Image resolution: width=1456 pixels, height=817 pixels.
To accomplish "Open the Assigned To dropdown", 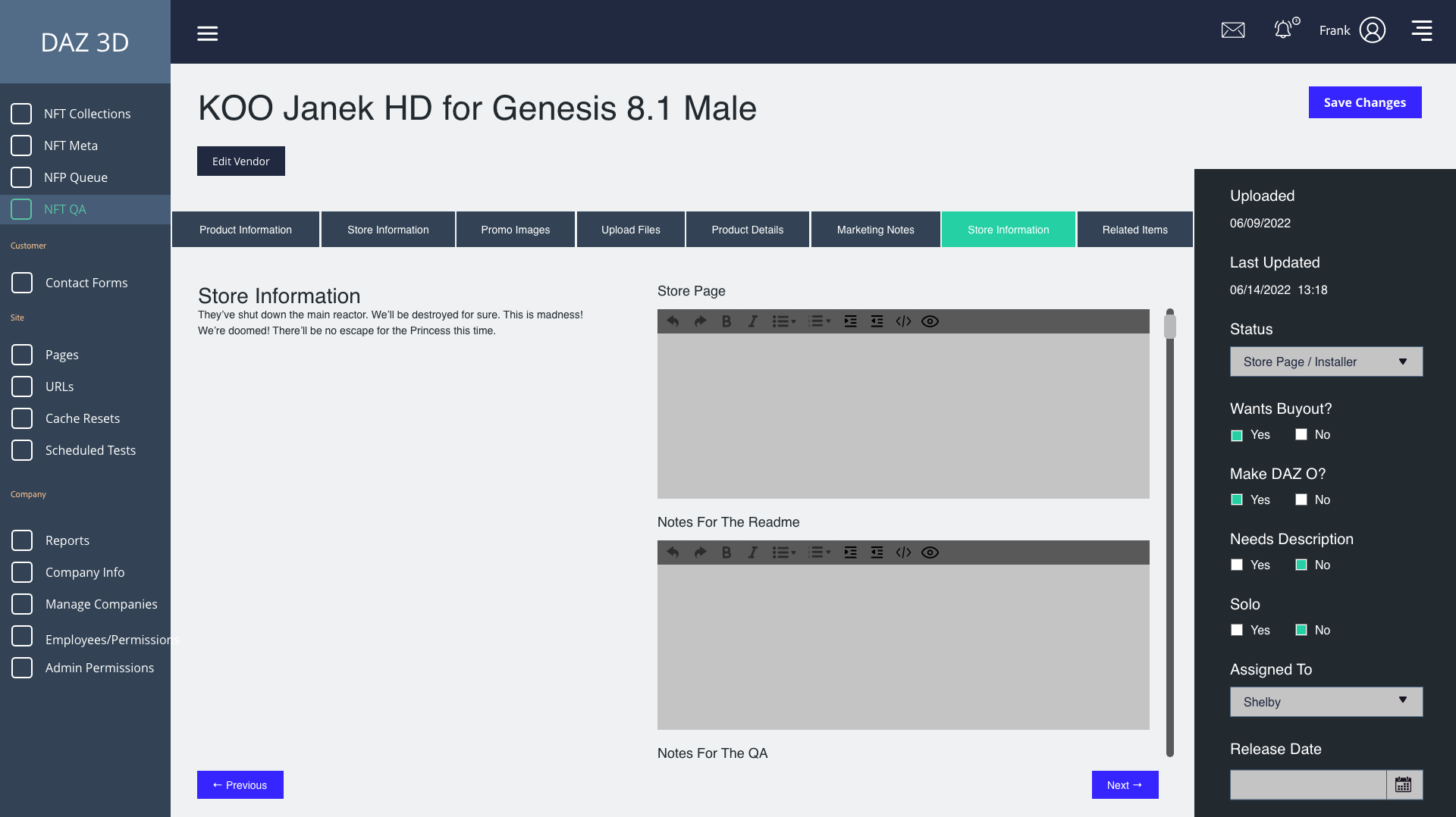I will [x=1326, y=702].
